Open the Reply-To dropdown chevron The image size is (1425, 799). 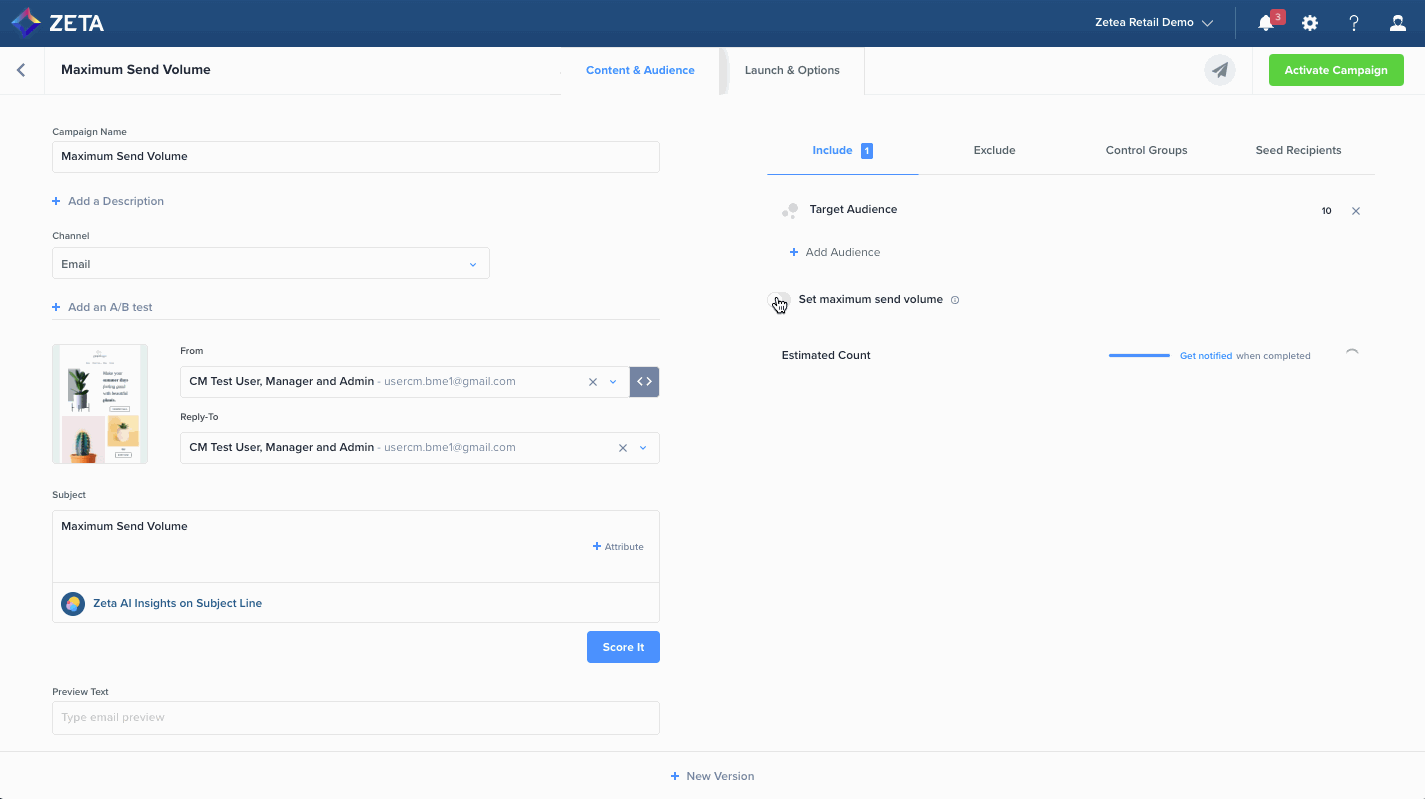click(643, 448)
